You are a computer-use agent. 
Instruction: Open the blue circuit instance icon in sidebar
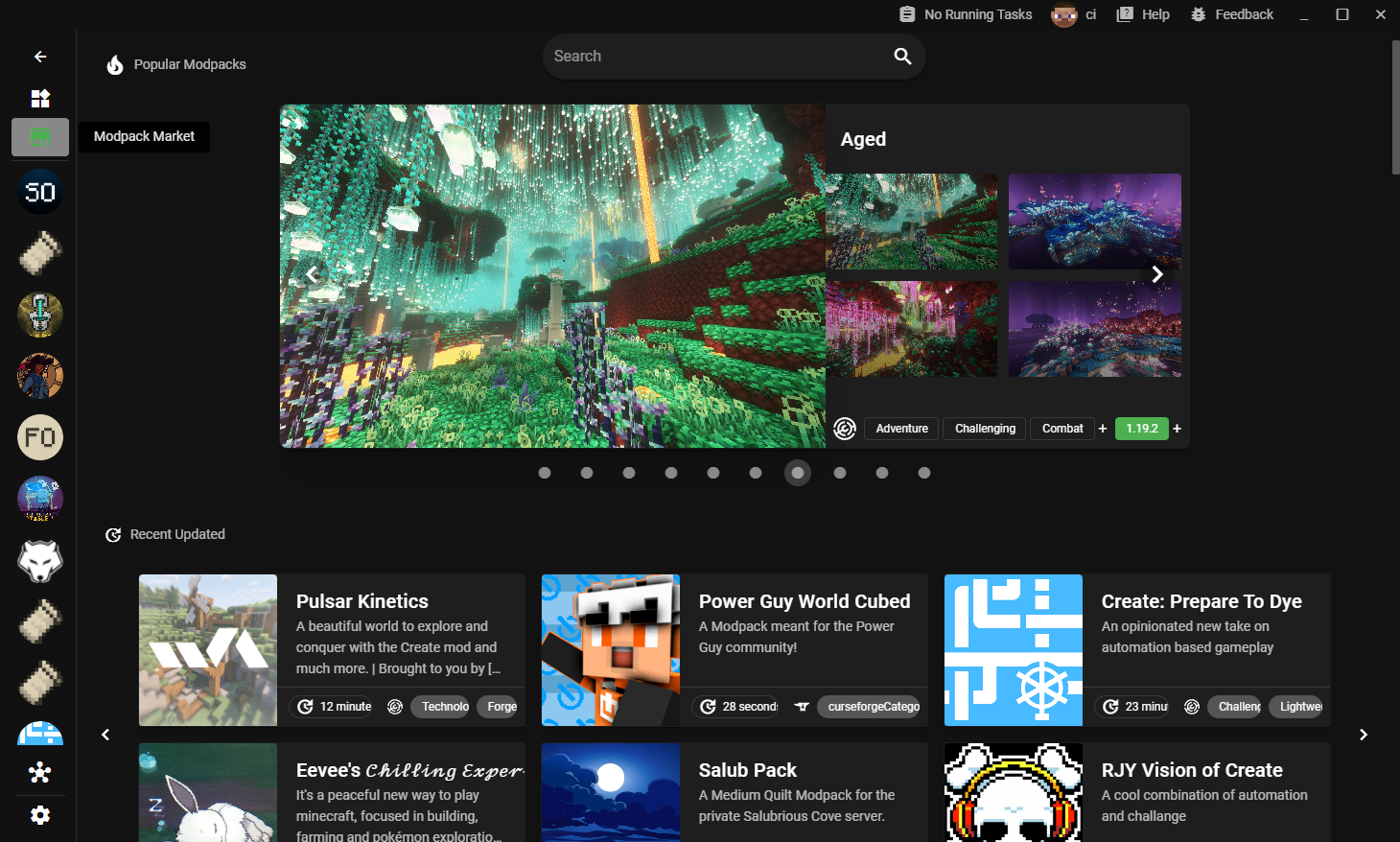(40, 734)
